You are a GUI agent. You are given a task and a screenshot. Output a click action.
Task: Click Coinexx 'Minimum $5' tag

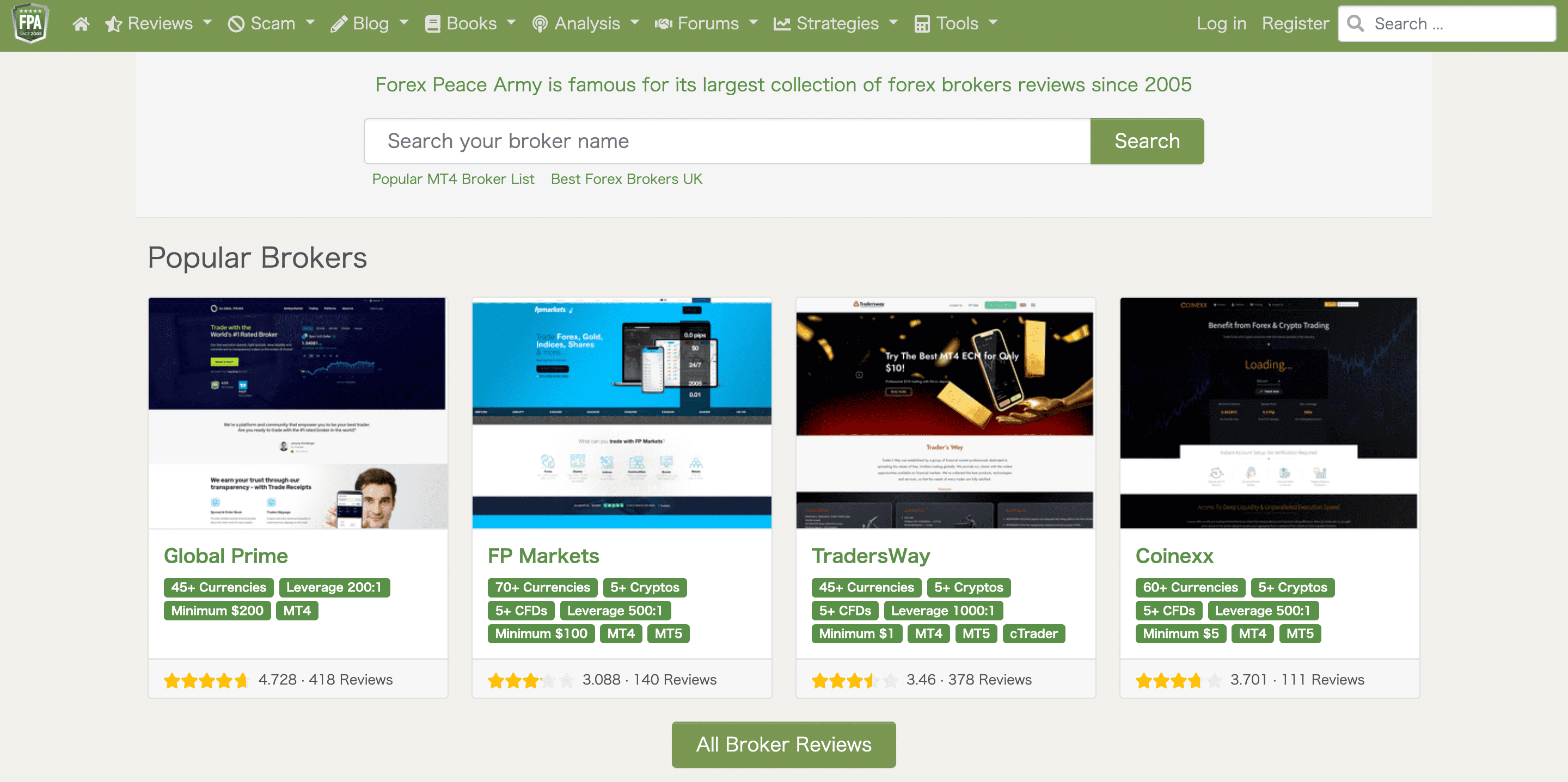[1181, 633]
